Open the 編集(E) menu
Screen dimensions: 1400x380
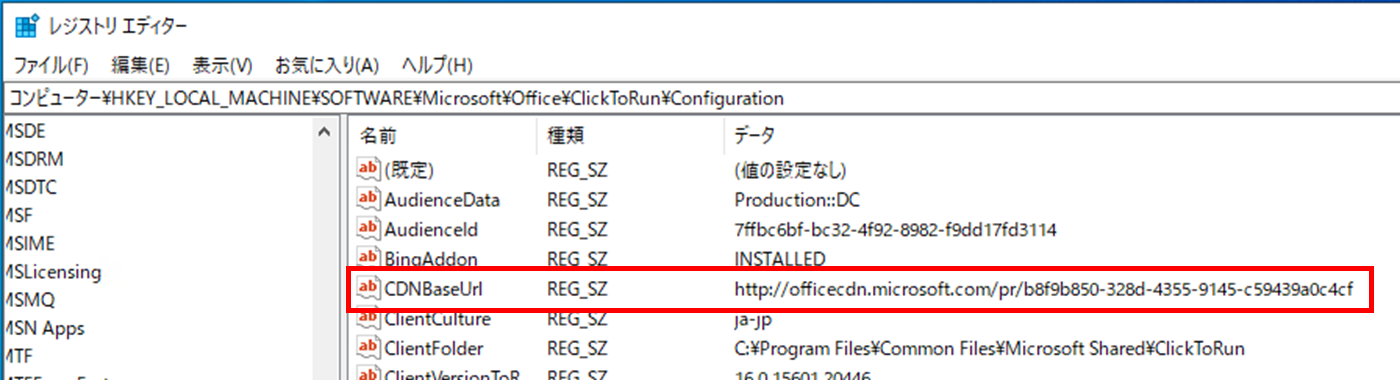141,66
